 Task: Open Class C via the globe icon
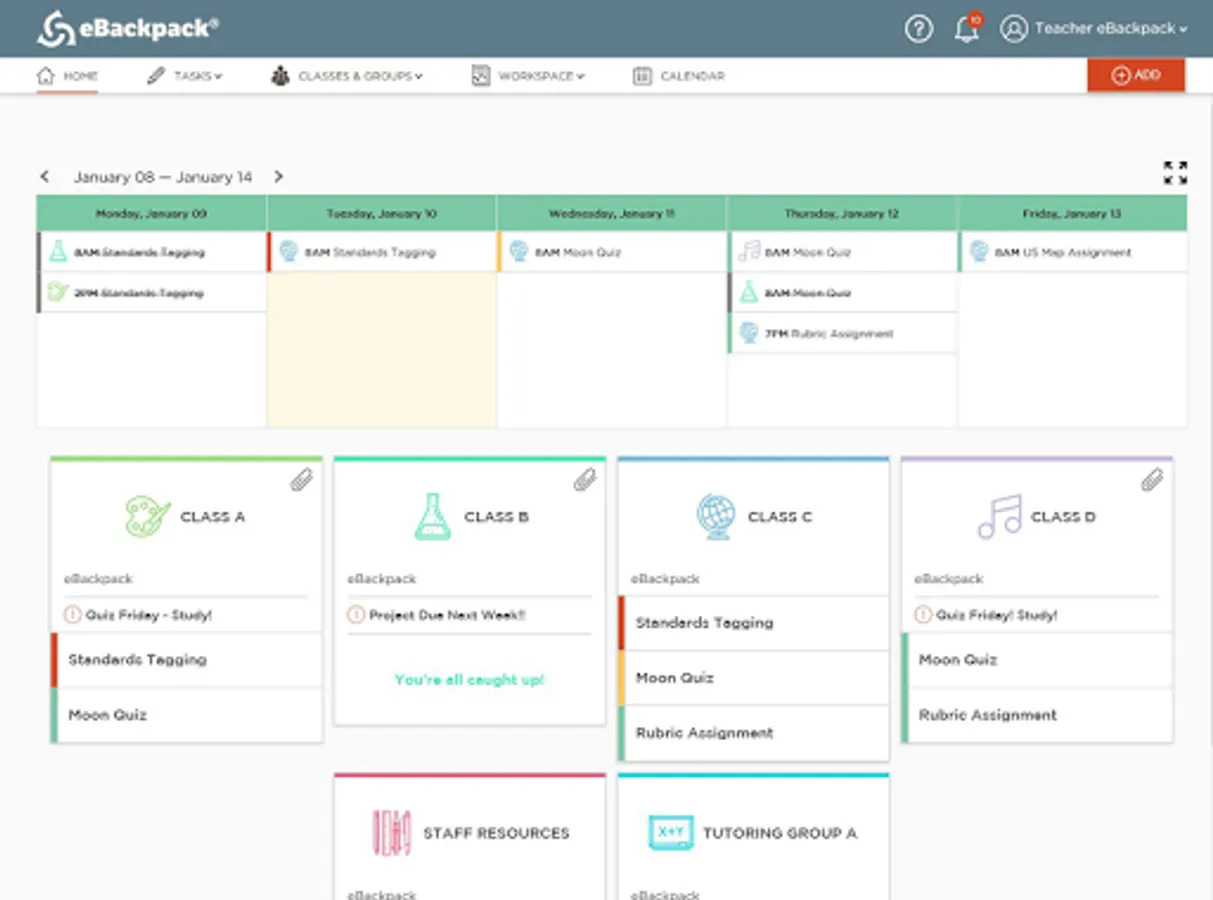(x=716, y=517)
